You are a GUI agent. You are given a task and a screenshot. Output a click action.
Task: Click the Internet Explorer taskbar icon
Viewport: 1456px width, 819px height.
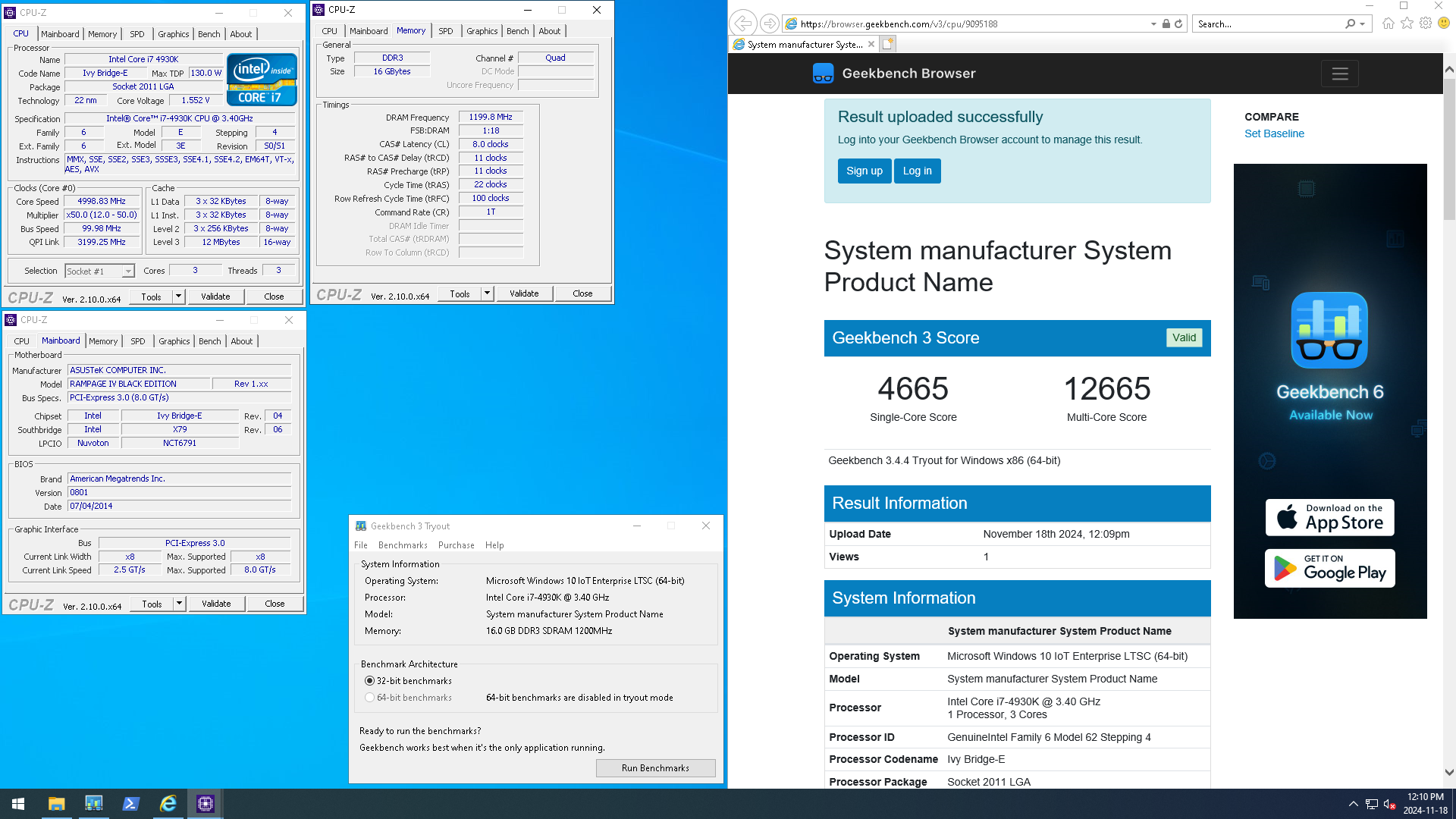[x=168, y=804]
